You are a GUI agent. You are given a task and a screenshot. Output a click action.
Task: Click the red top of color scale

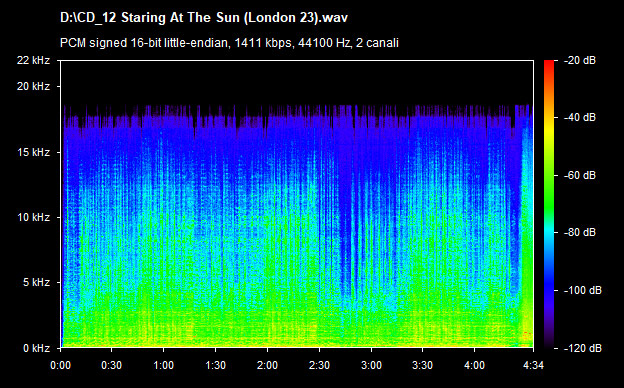pyautogui.click(x=549, y=64)
